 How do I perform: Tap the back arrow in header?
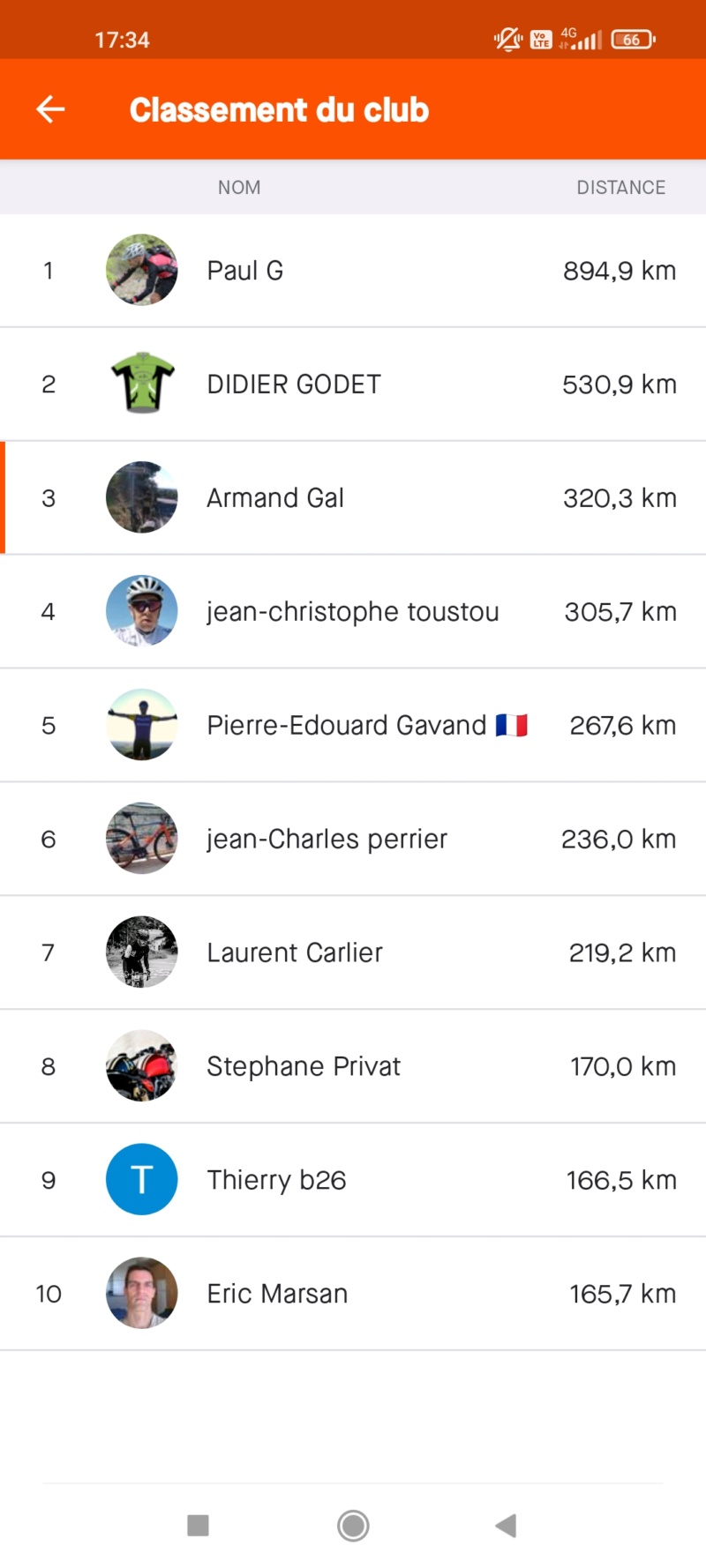[x=50, y=109]
